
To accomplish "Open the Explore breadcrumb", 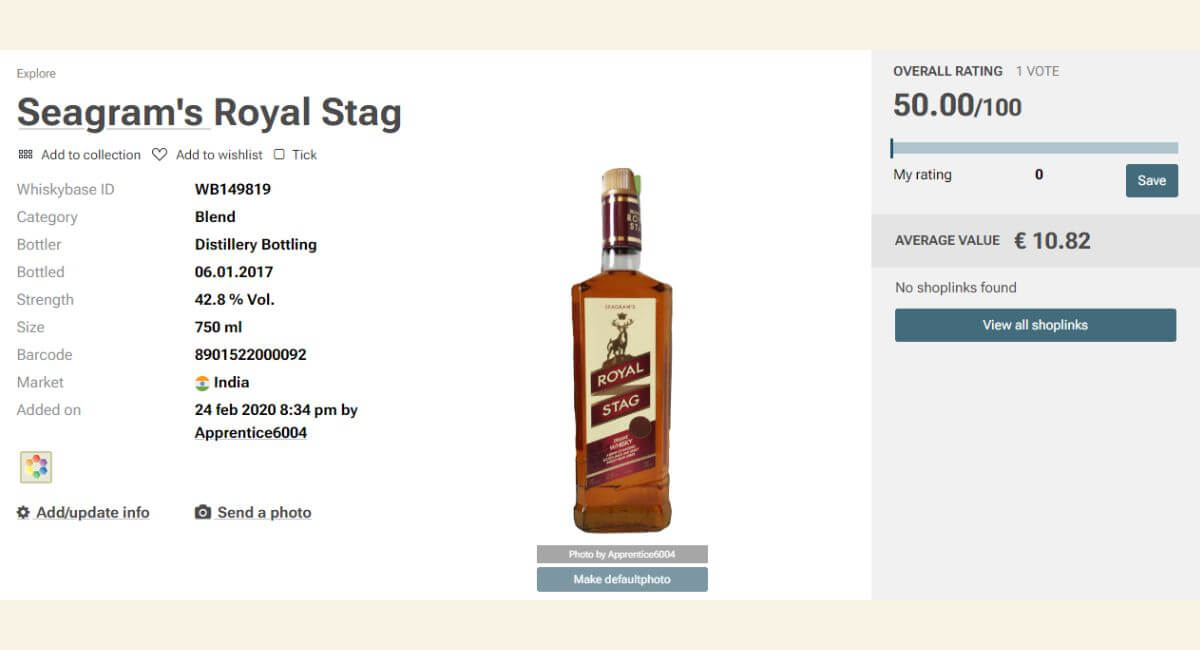I will click(x=36, y=73).
